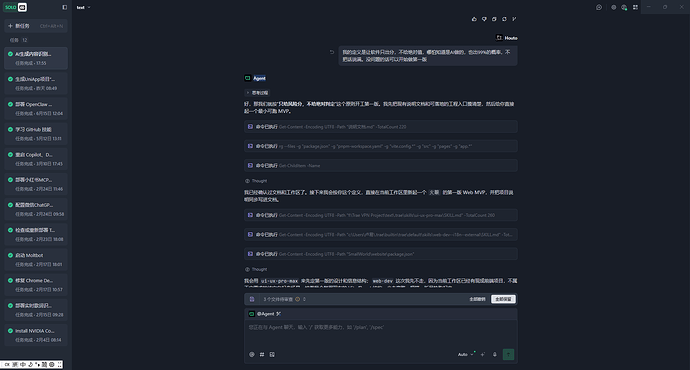This screenshot has height=370, width=690.
Task: Click the microphone voice input icon
Action: coord(495,355)
